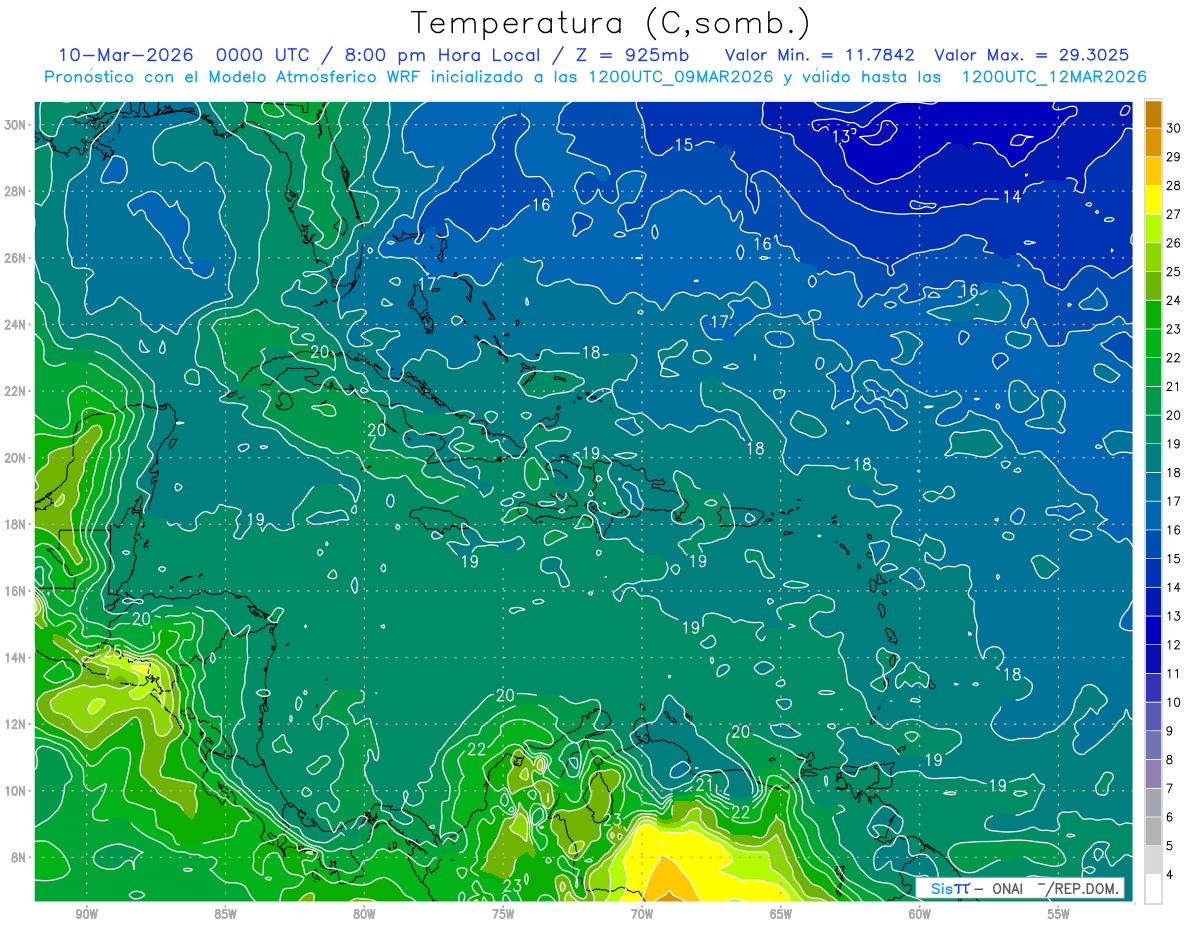
Task: Click the color scale label "30"
Action: (1174, 128)
